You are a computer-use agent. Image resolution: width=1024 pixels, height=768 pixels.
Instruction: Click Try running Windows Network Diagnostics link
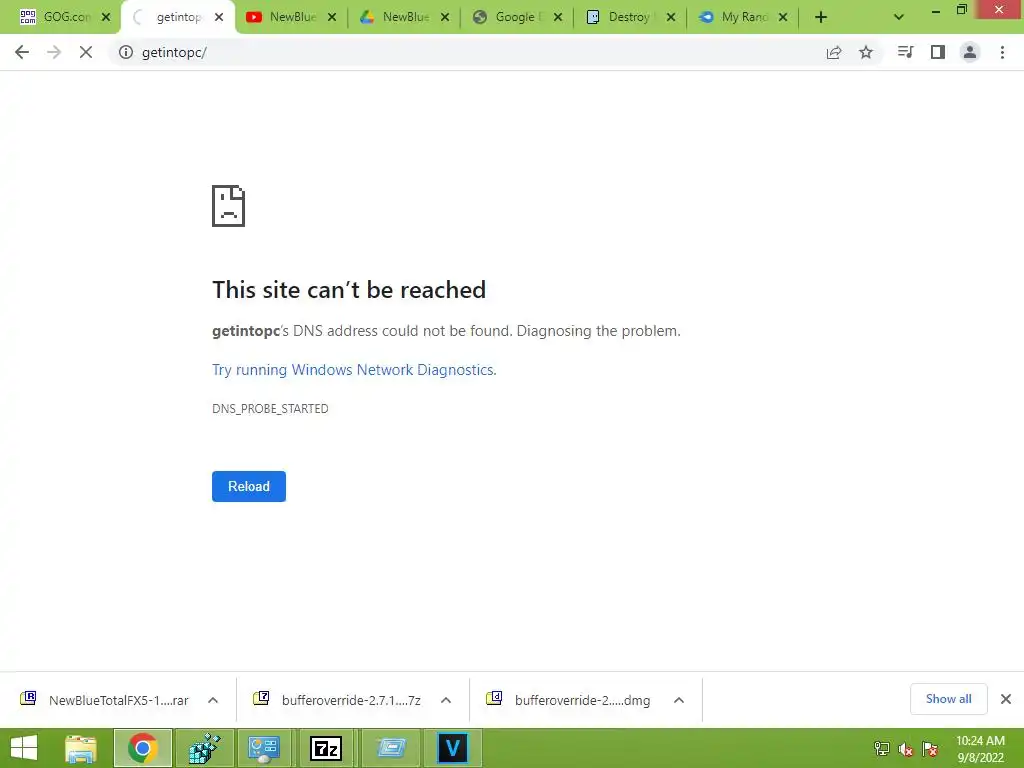354,370
